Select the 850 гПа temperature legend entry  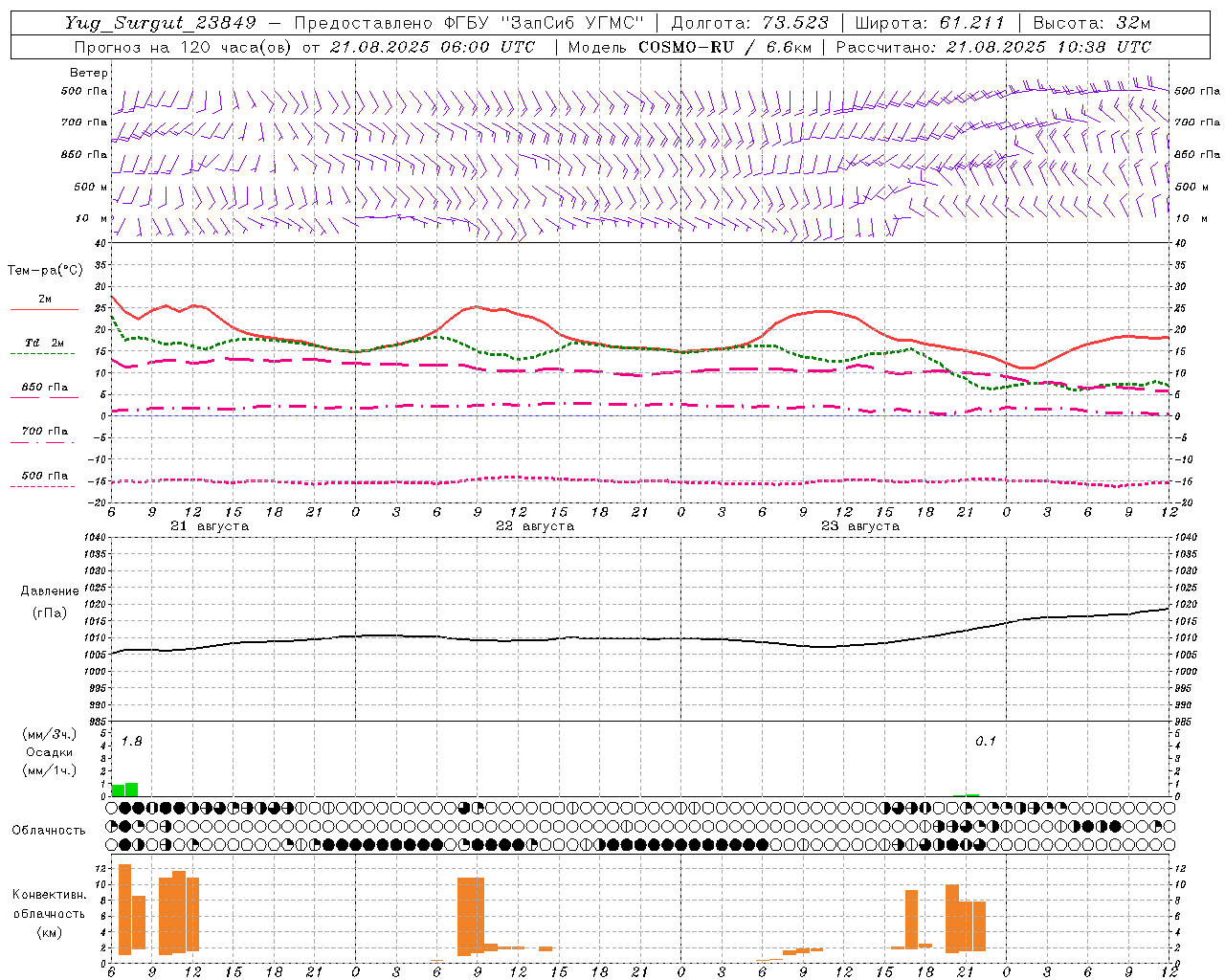point(45,388)
